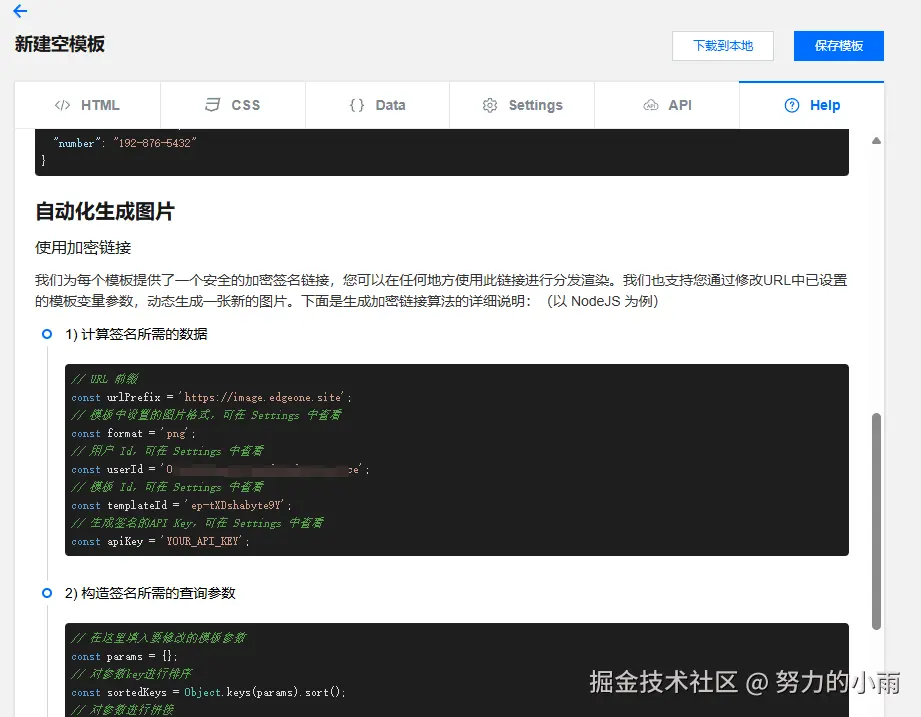Click the format 'png' code line
The height and width of the screenshot is (717, 921).
[x=134, y=433]
